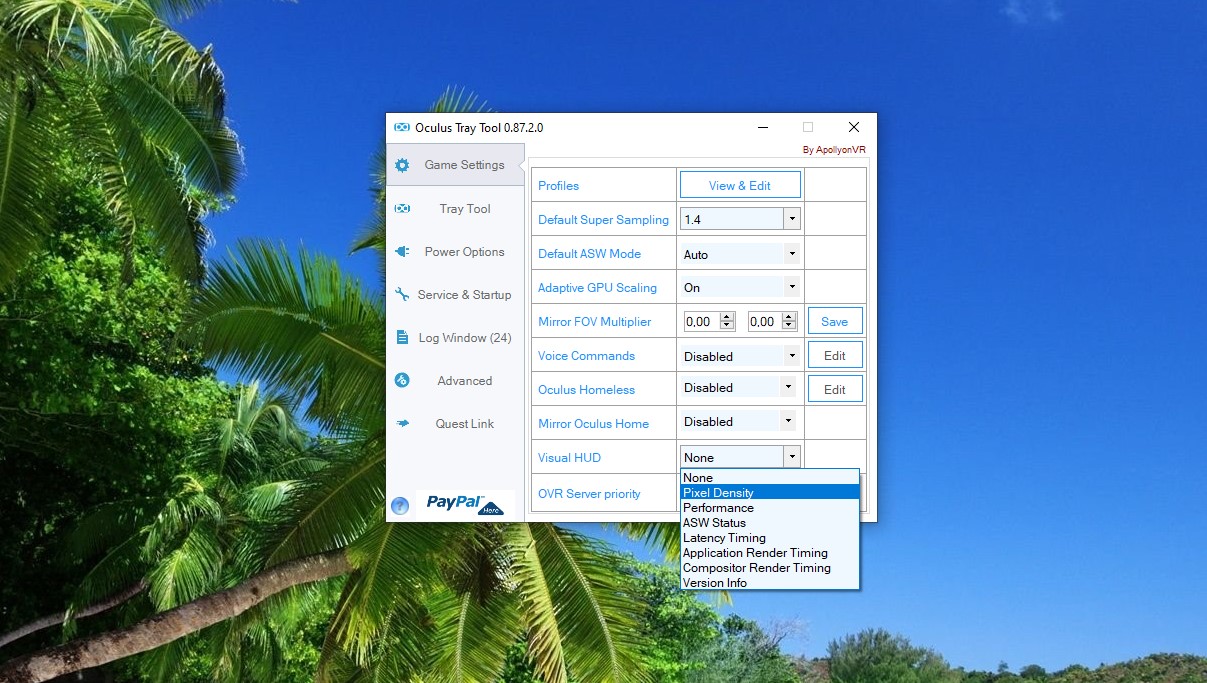The height and width of the screenshot is (683, 1207).
Task: Click the Voice Commands label
Action: [586, 355]
